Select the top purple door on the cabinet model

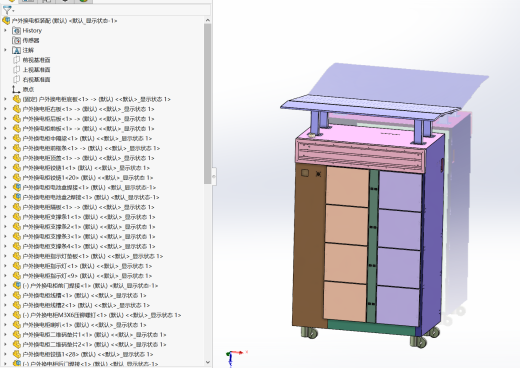coord(400,191)
